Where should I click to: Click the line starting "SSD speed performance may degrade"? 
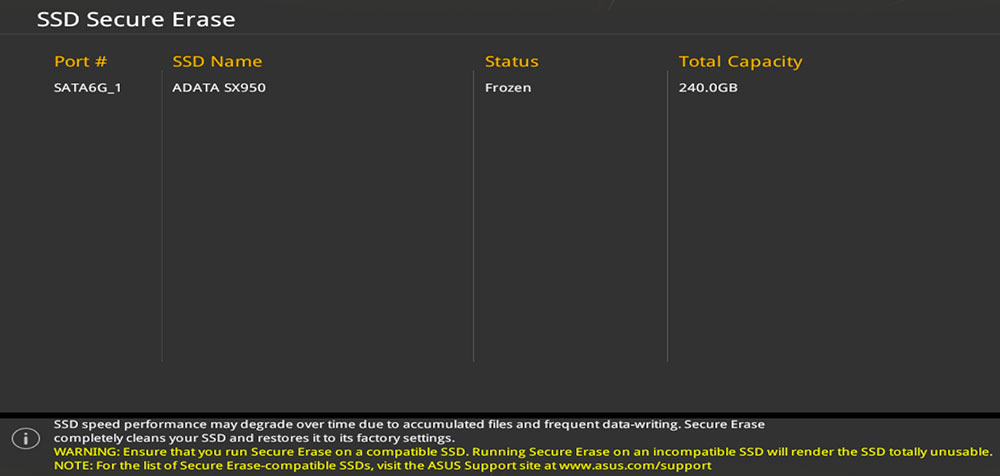coord(409,424)
